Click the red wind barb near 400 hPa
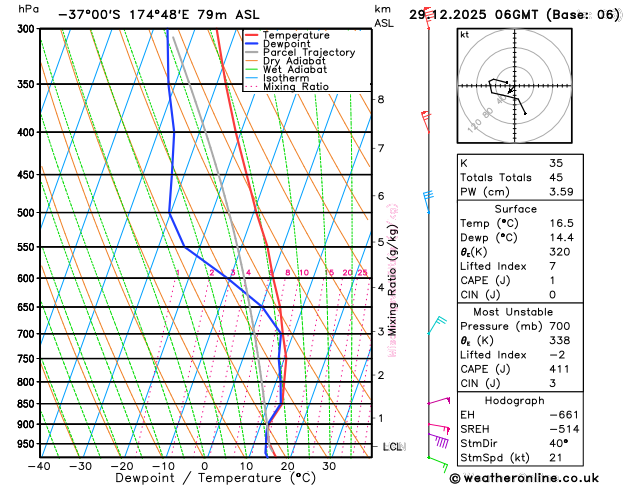Viewport: 629px width, 486px height. coord(426,122)
